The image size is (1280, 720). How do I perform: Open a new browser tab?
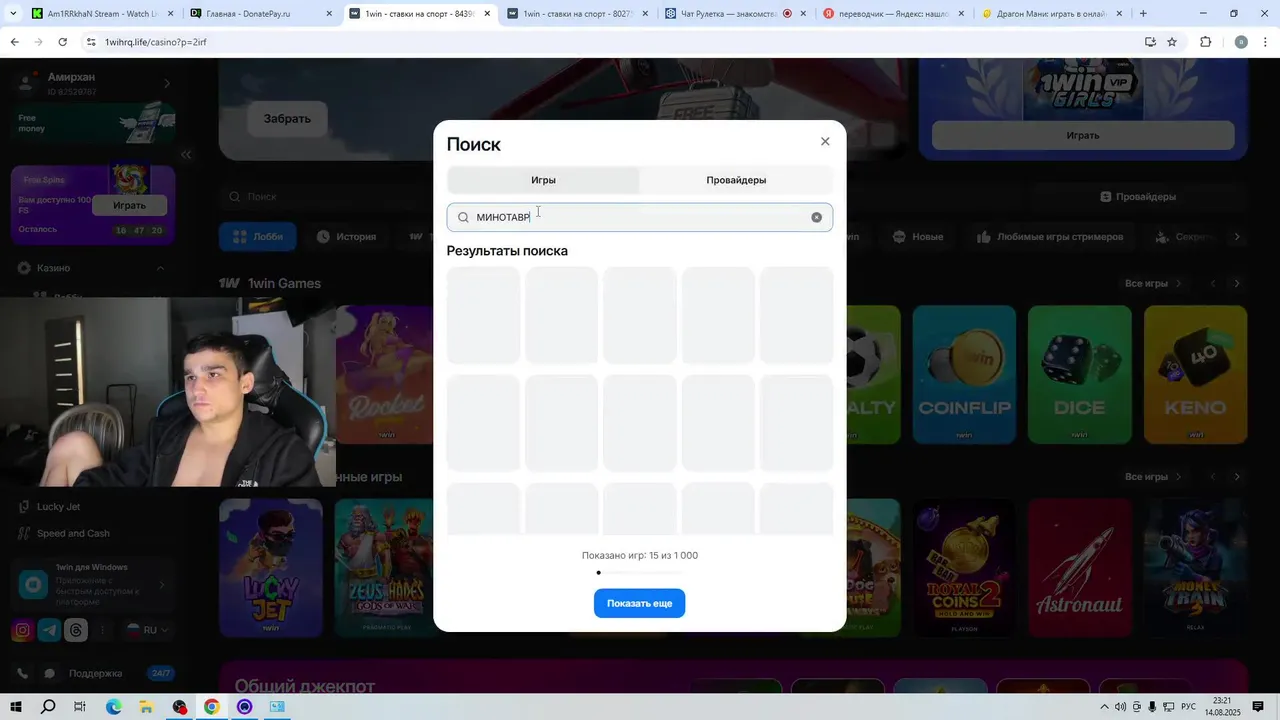(1143, 14)
